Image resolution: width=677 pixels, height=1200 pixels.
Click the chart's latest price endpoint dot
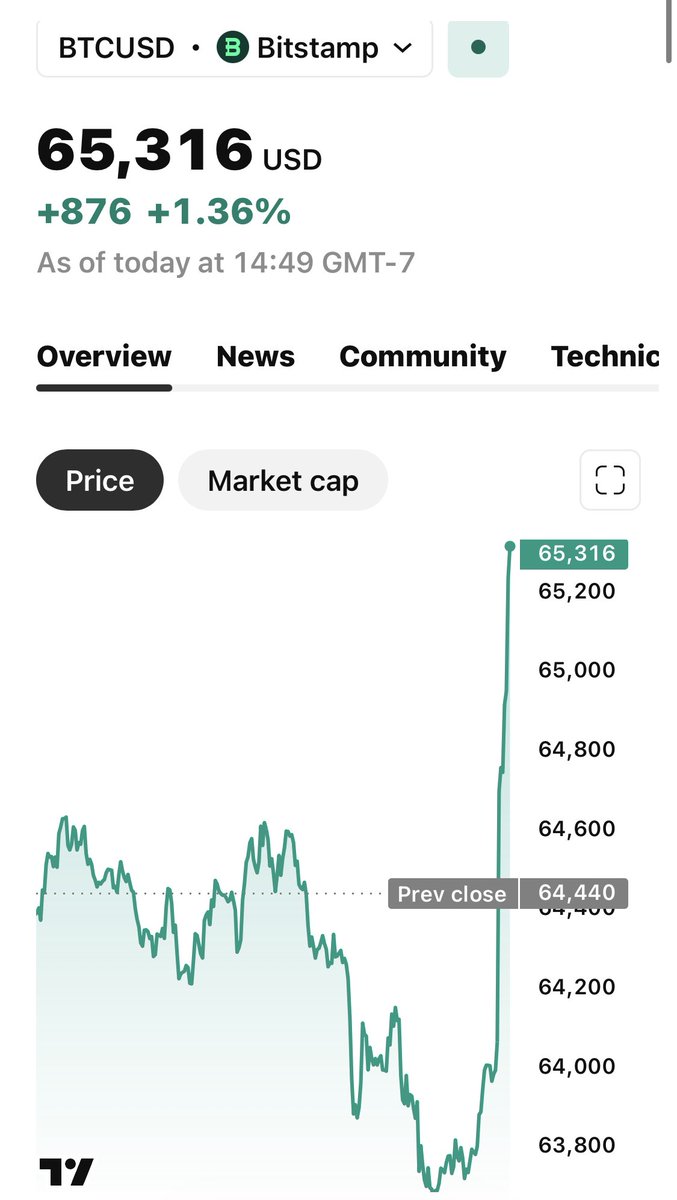[510, 546]
